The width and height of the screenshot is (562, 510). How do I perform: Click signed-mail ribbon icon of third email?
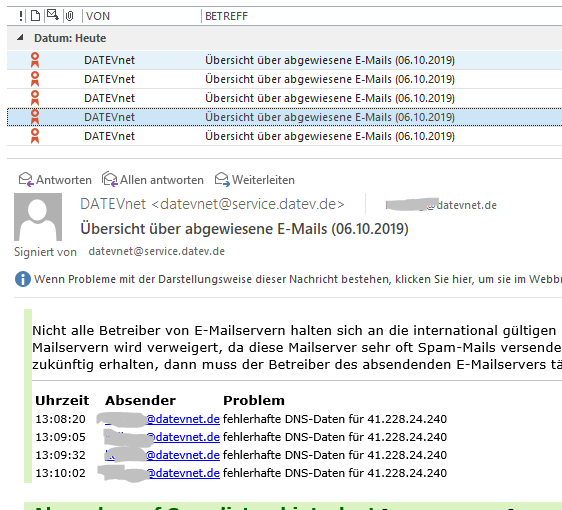coord(35,98)
